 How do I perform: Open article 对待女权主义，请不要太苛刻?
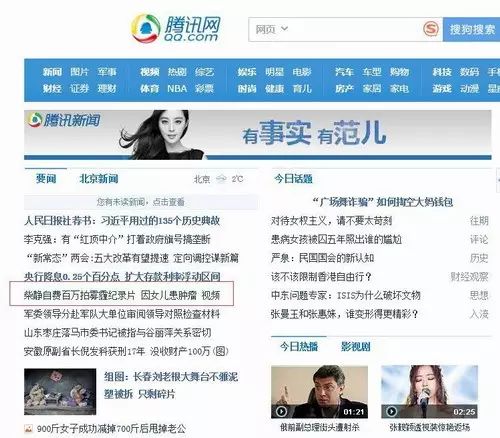[331, 221]
